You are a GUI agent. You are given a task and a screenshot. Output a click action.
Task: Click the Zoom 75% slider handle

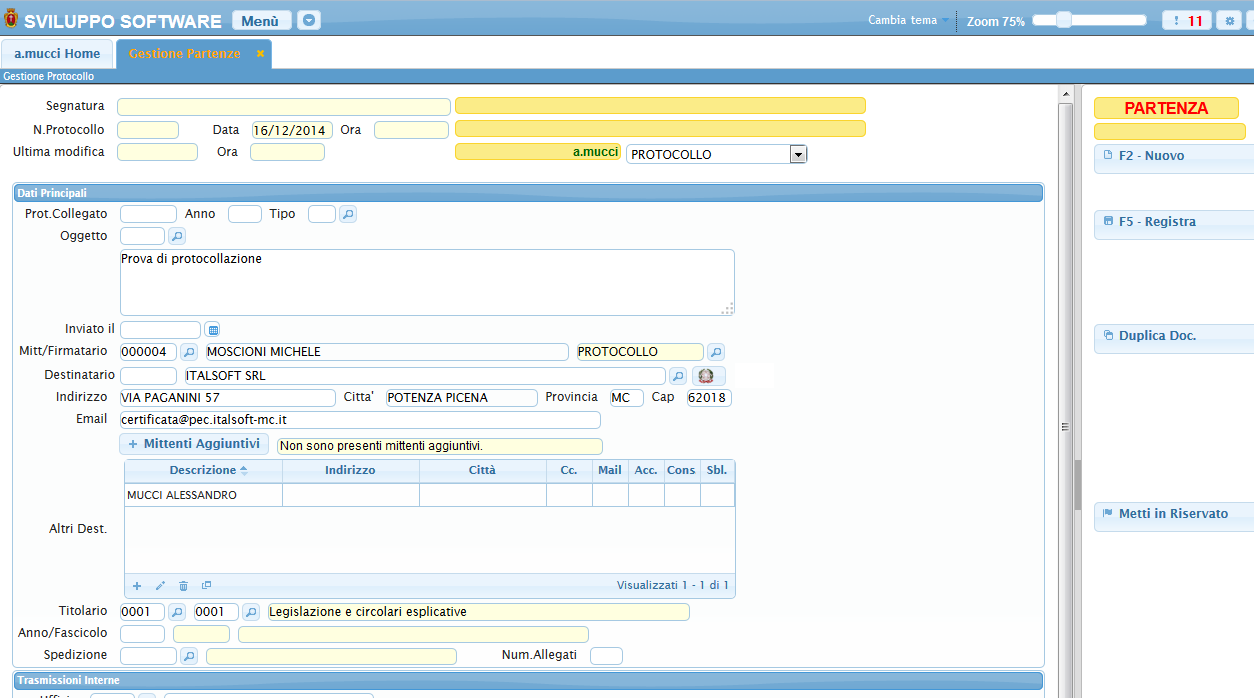click(x=1064, y=20)
